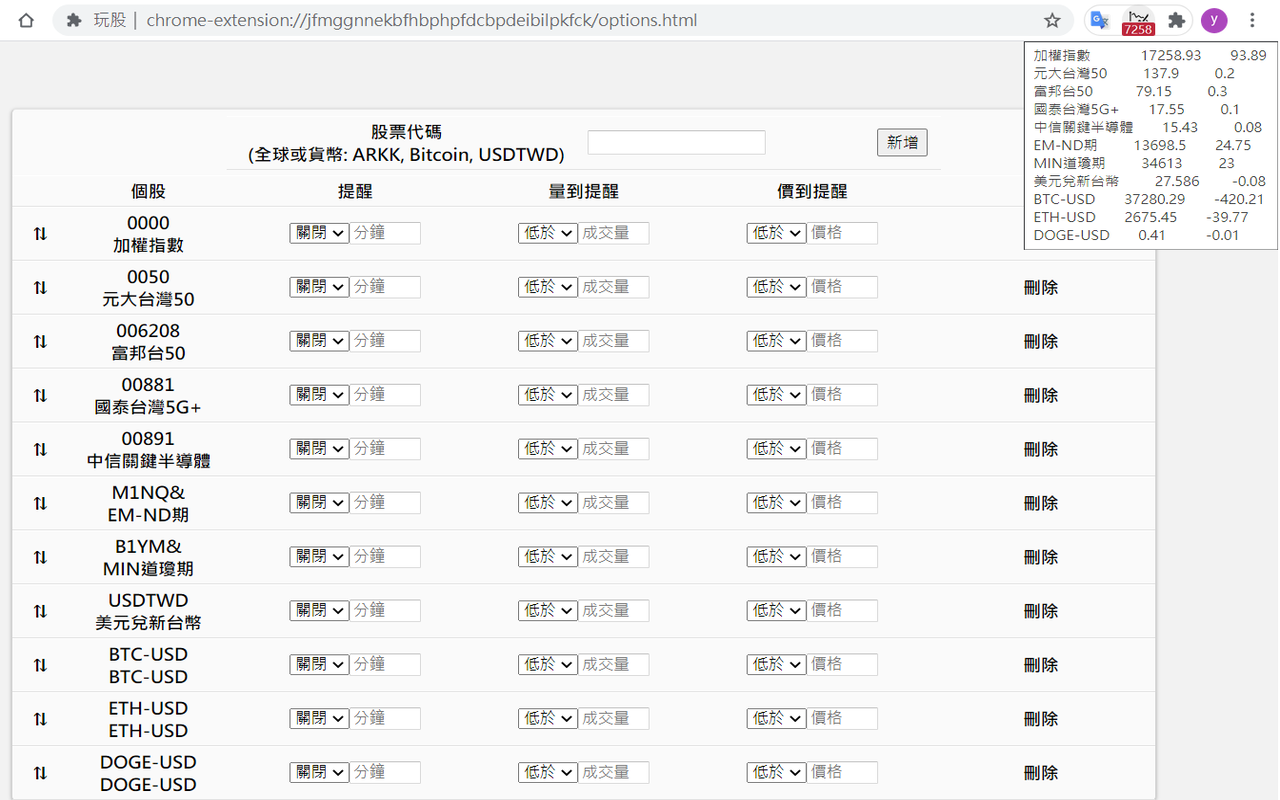Delete the 0050 元大台灣50 row with 刪除
1280x800 pixels.
pos(1041,288)
